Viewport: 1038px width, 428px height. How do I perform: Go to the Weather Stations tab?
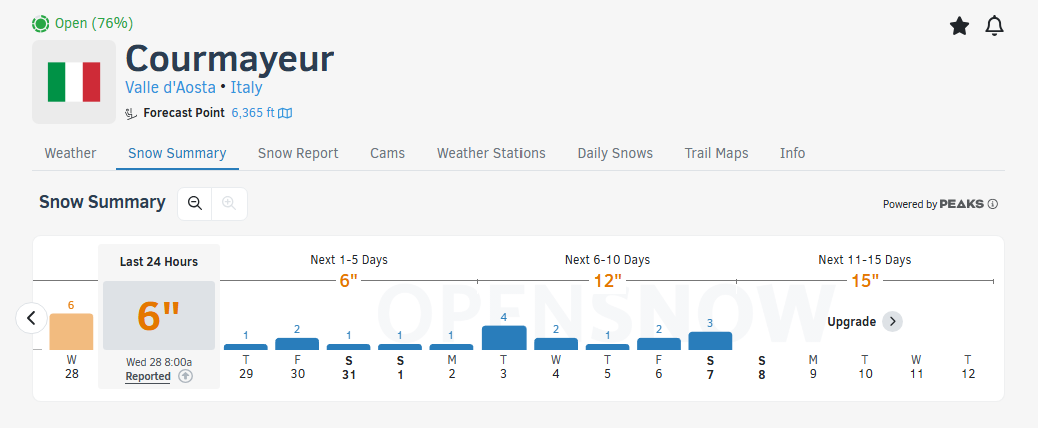coord(491,153)
